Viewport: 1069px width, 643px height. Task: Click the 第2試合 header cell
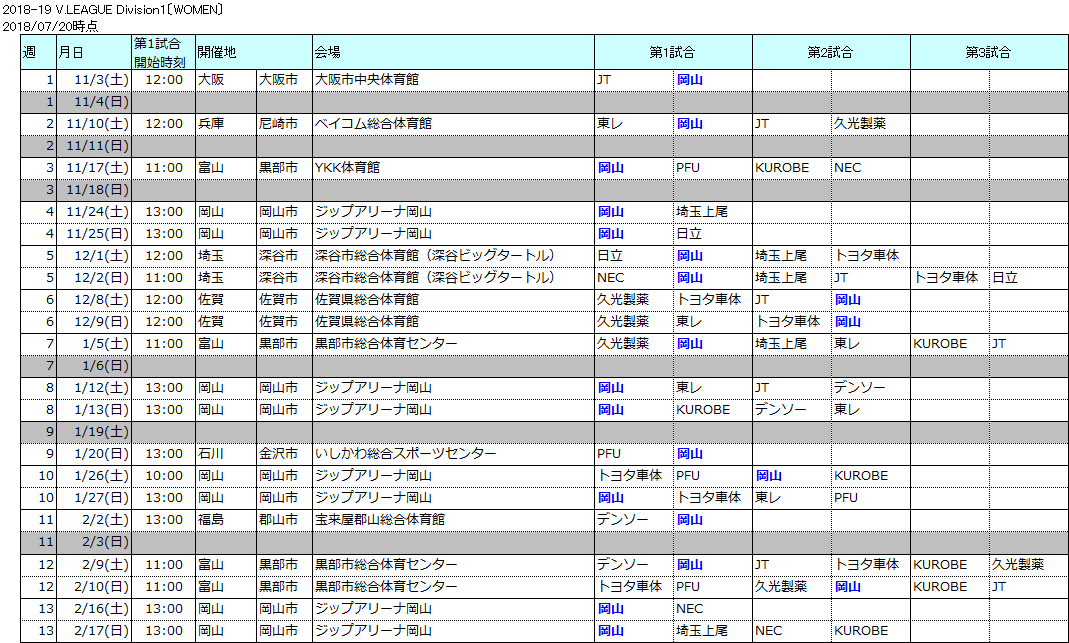(x=830, y=52)
